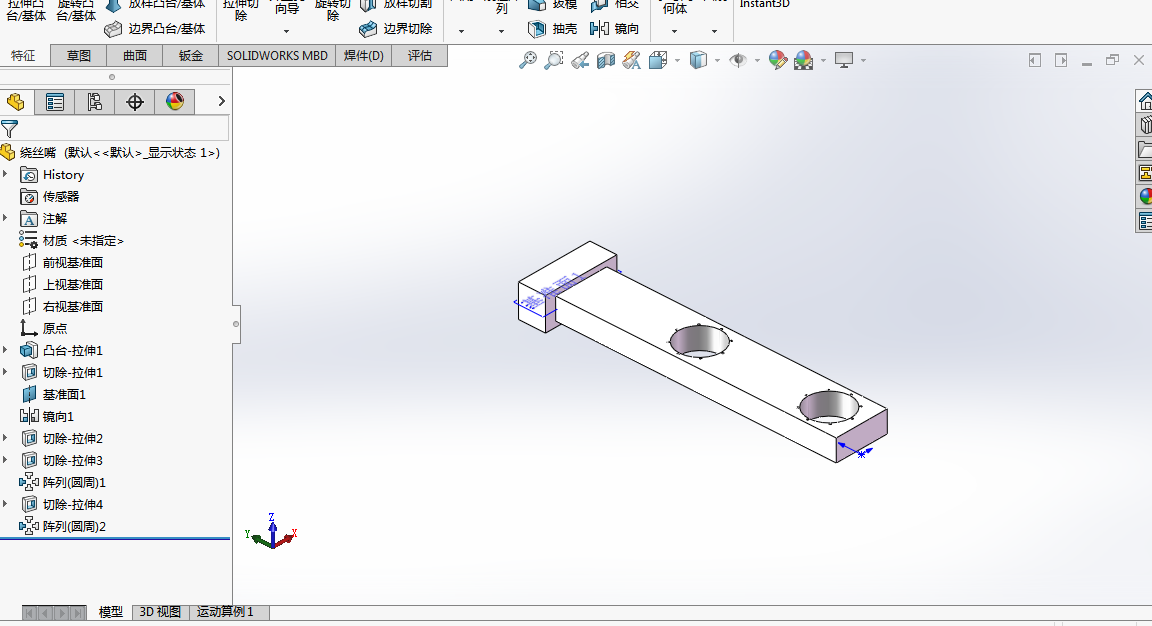Toggle the Section View tool
The height and width of the screenshot is (626, 1152).
[605, 60]
